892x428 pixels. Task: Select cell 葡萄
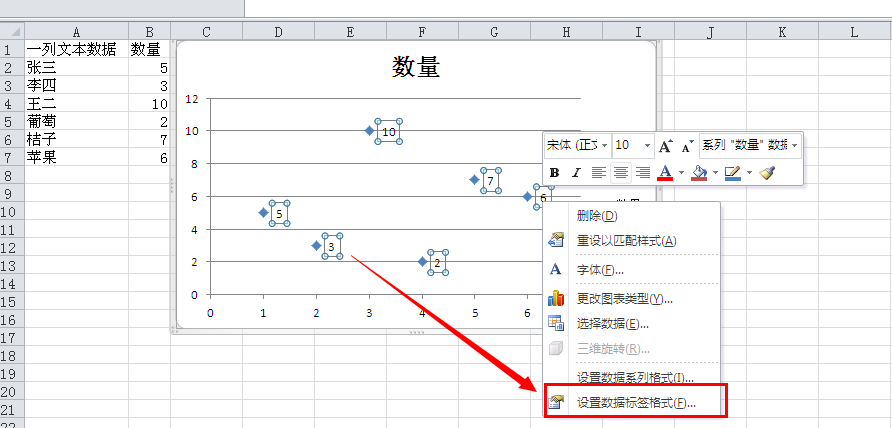[76, 122]
